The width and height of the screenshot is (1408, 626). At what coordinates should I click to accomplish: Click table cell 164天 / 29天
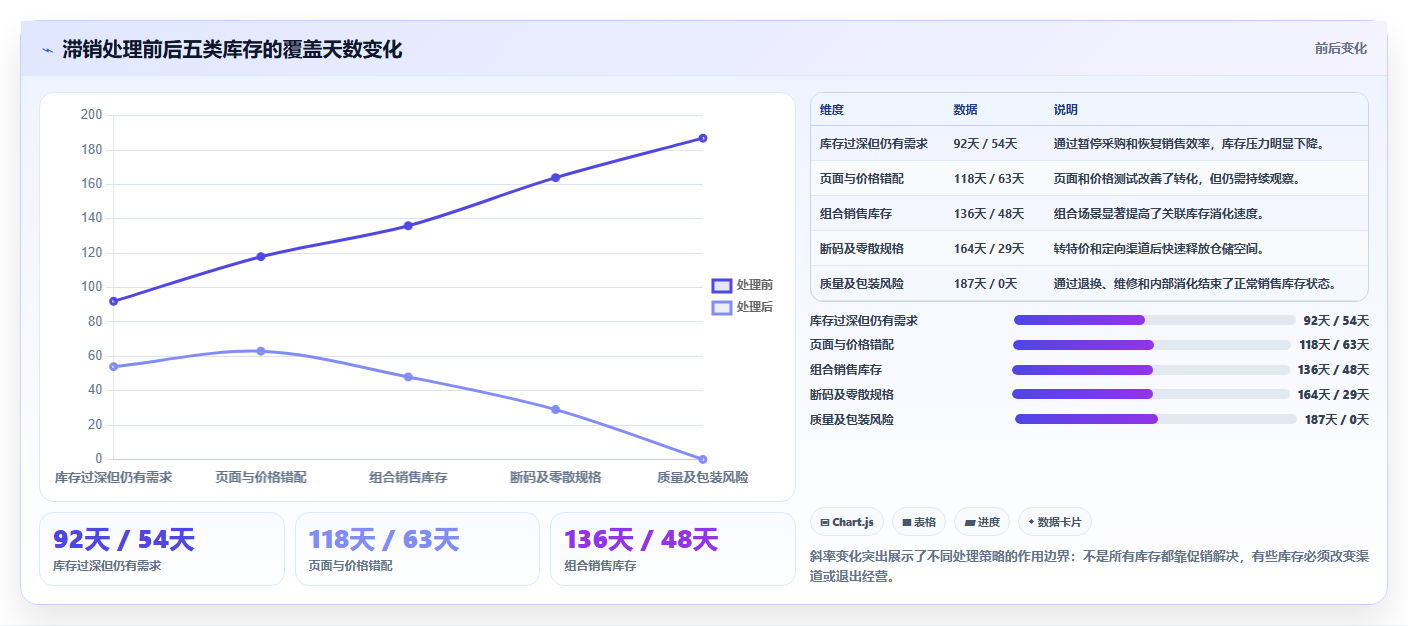989,249
